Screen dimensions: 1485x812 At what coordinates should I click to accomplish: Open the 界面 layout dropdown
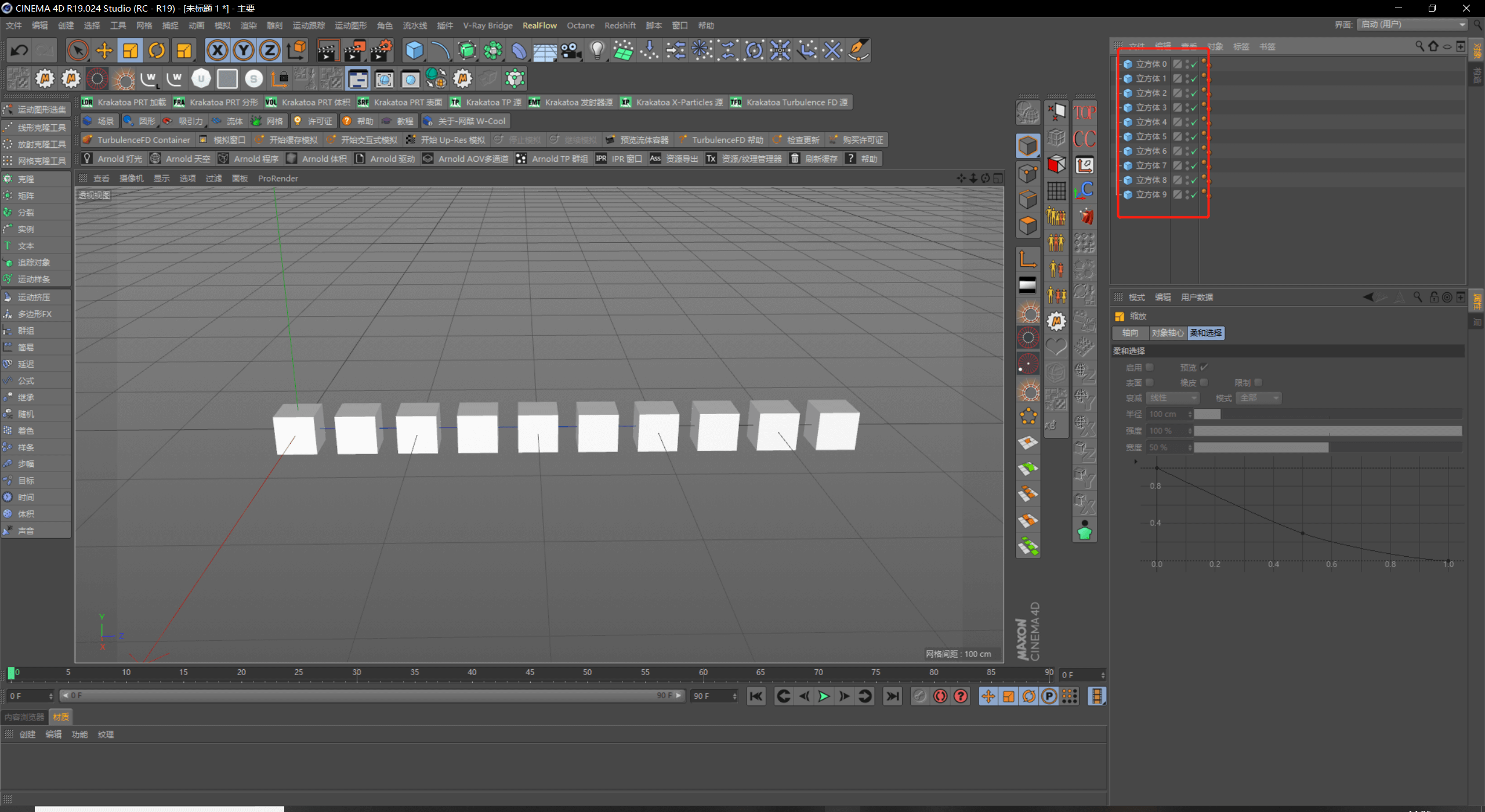pos(1411,24)
